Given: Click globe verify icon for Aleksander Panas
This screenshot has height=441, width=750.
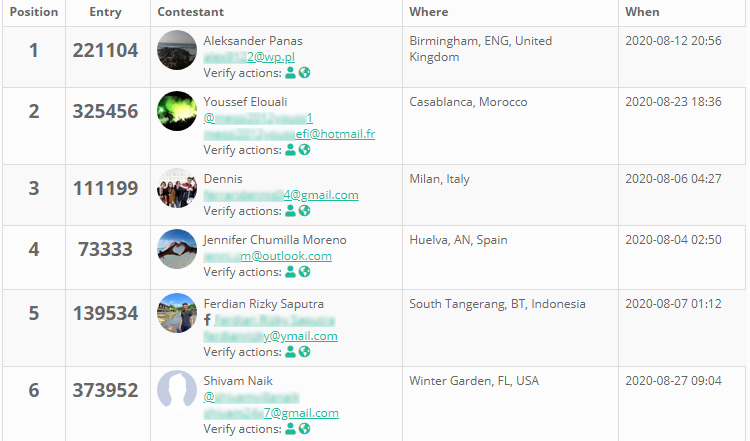Looking at the screenshot, I should tap(304, 73).
